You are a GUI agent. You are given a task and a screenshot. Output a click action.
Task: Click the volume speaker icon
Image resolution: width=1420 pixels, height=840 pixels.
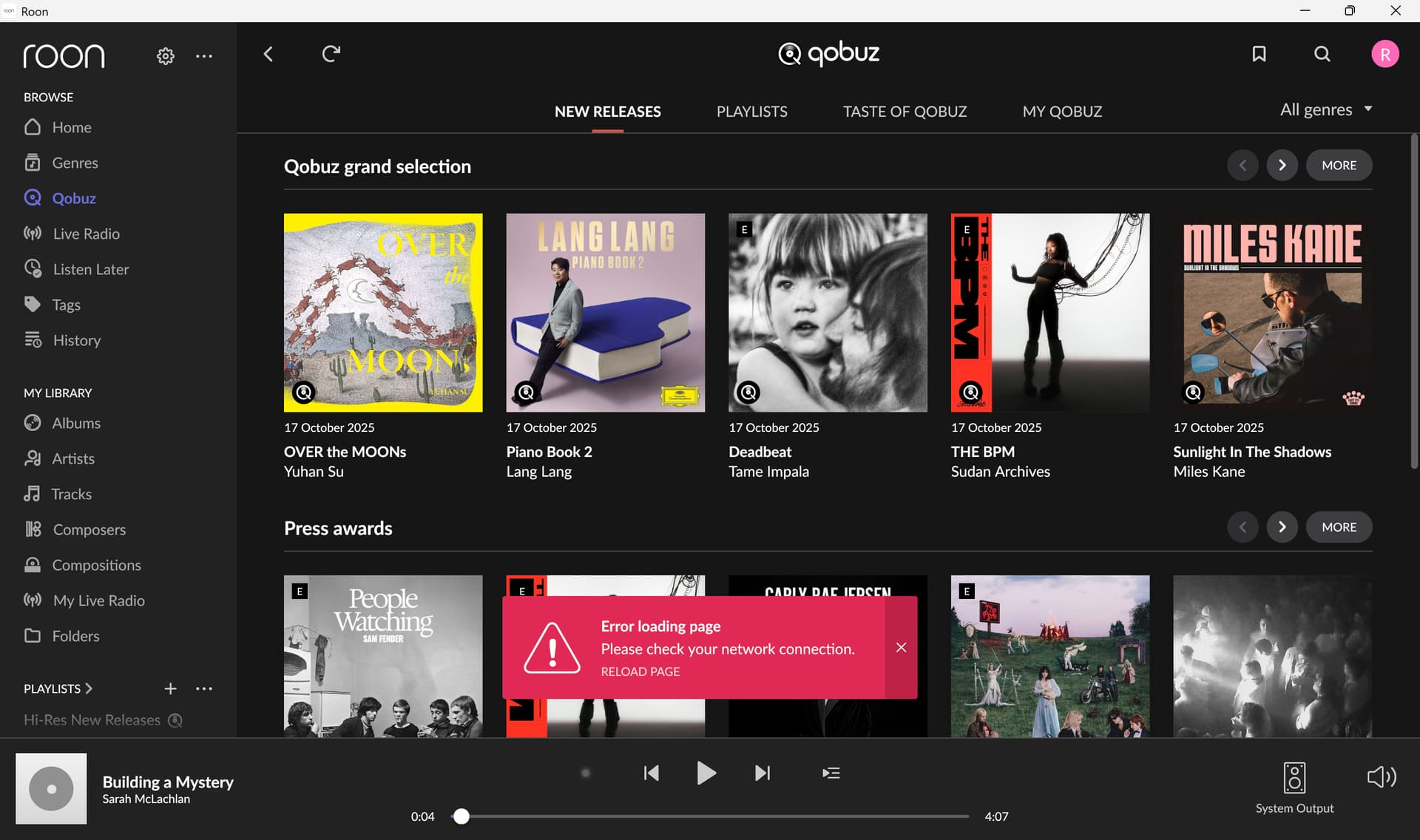pyautogui.click(x=1381, y=776)
